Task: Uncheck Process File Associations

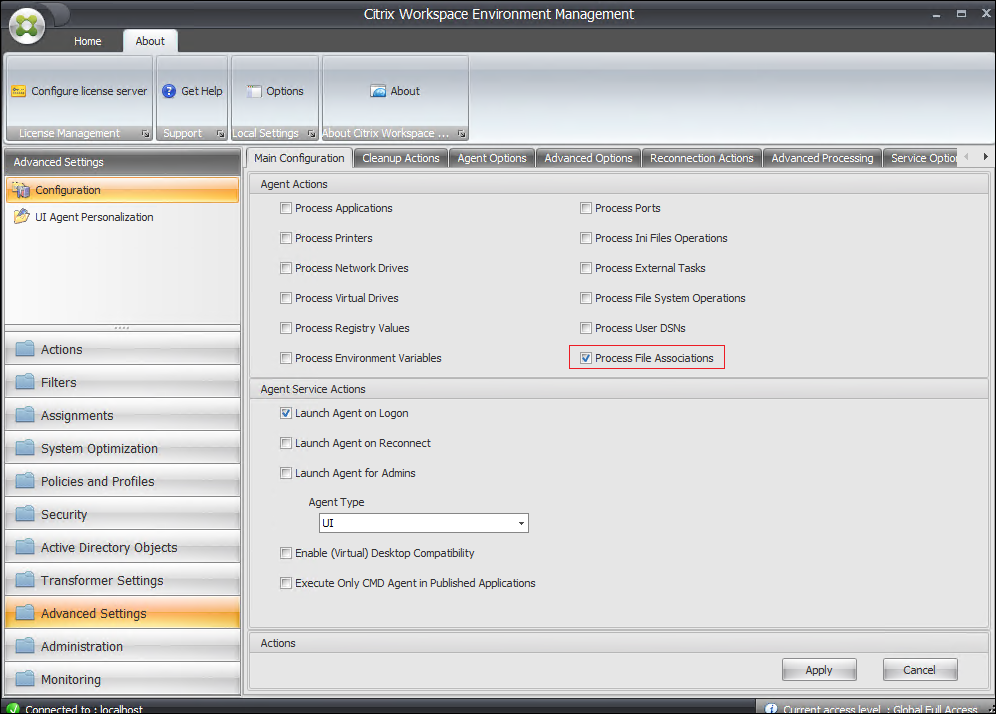Action: pos(586,358)
